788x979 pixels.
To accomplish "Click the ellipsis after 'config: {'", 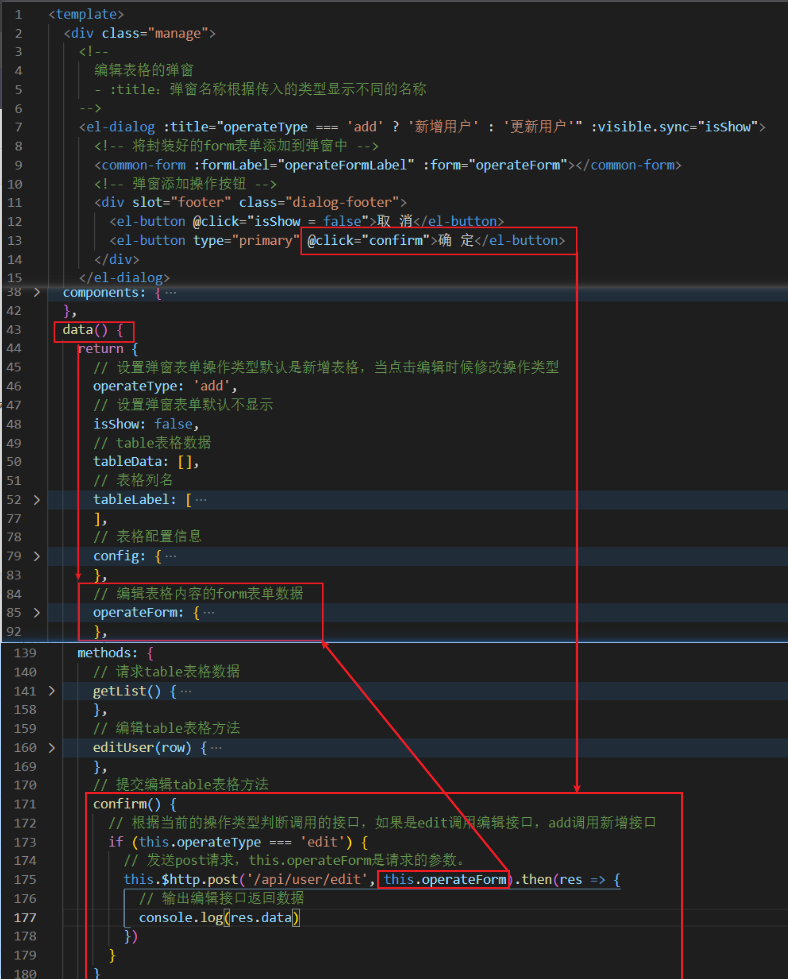I will [x=170, y=556].
